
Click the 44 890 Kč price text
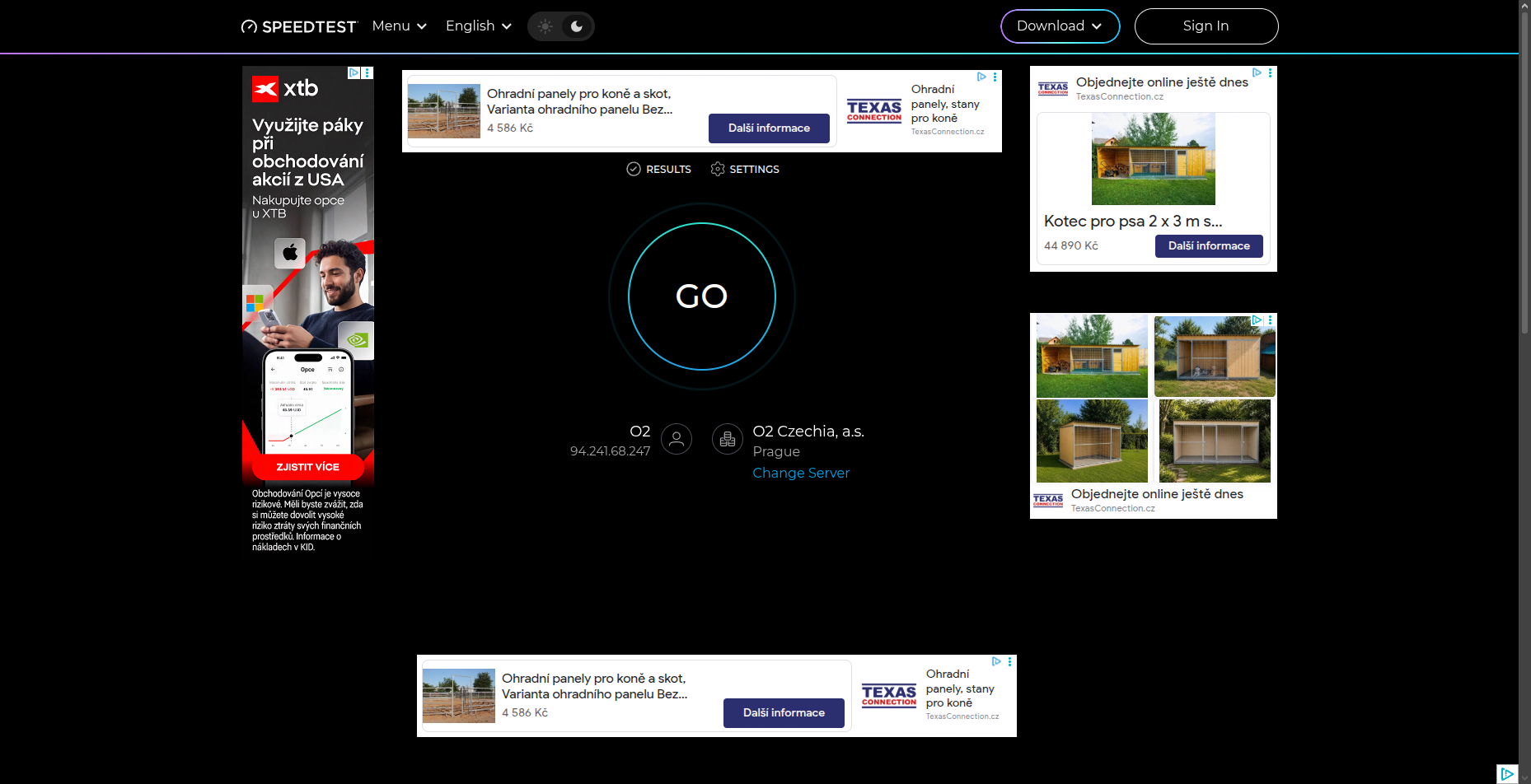1071,245
